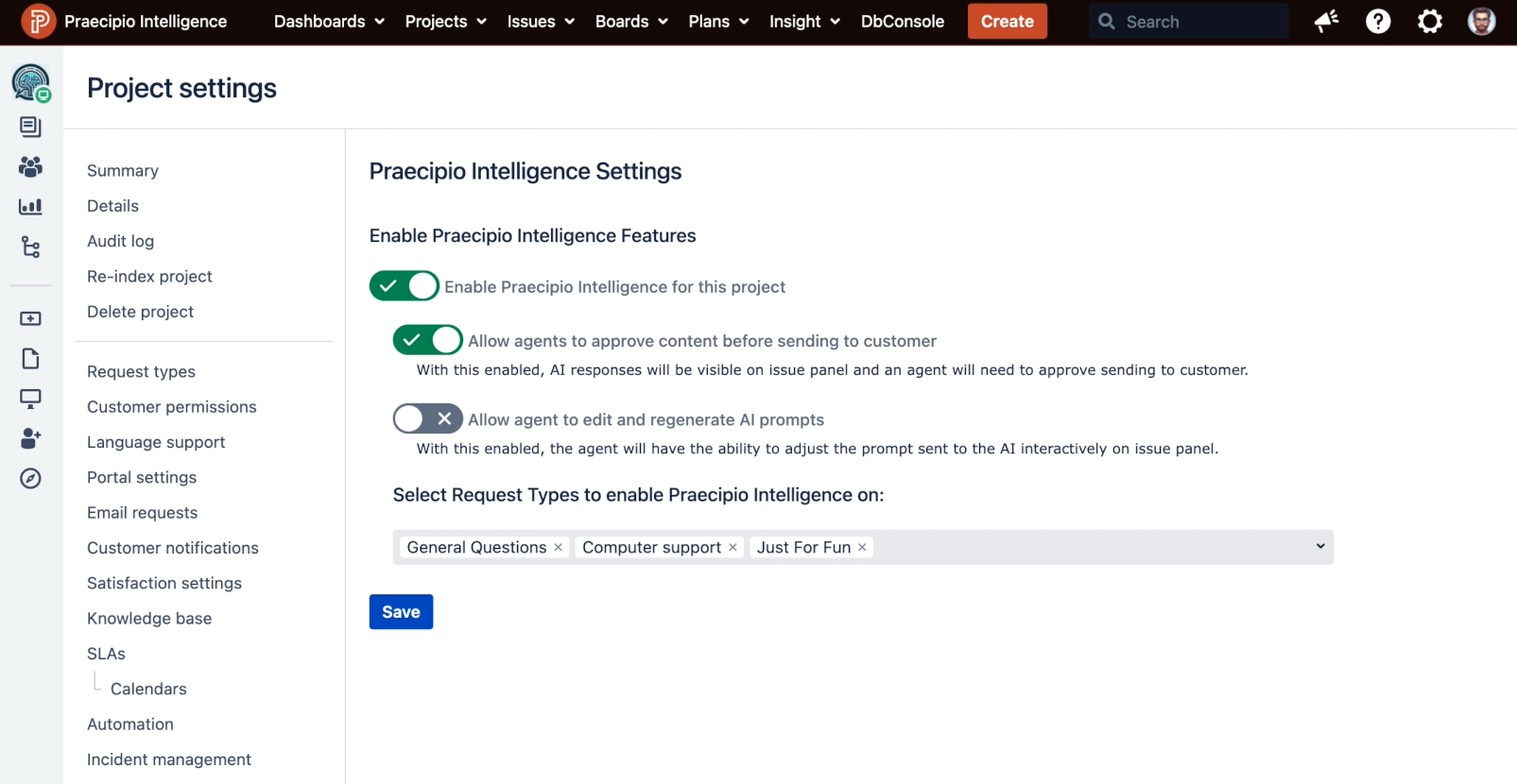The image size is (1517, 784).
Task: Open Audit log settings page
Action: 120,241
